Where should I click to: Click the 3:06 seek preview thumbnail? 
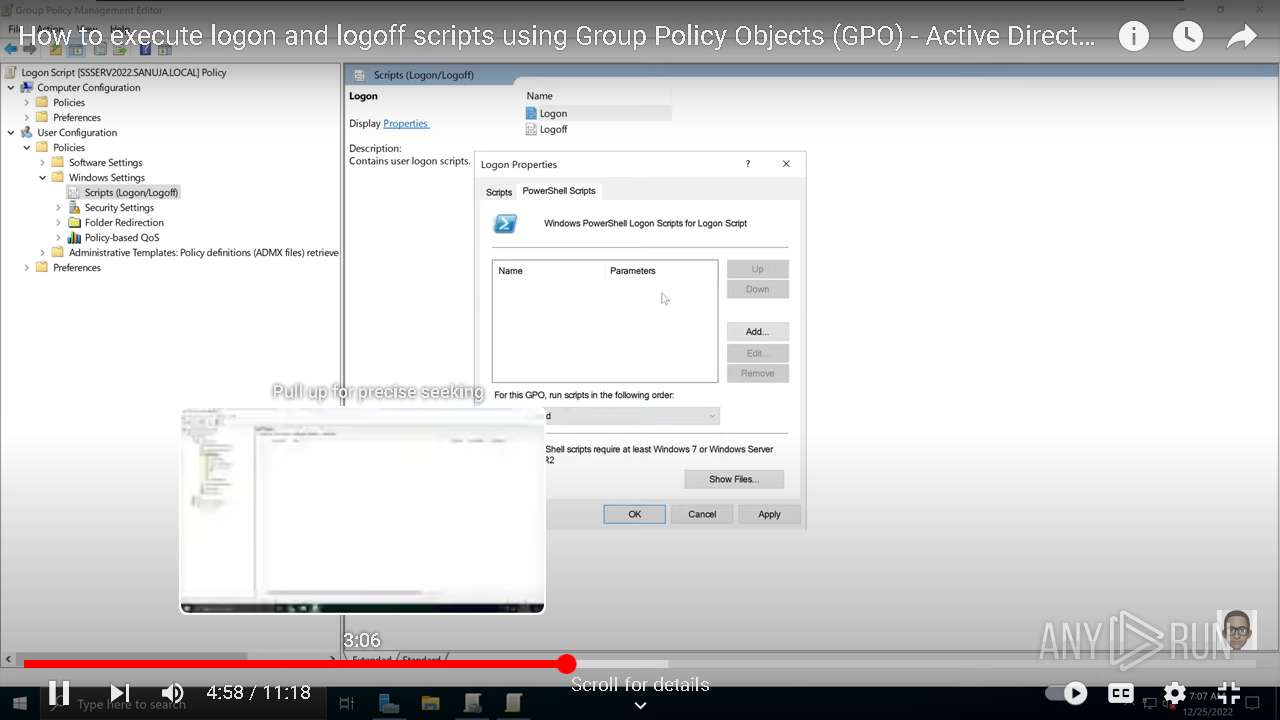(x=362, y=510)
